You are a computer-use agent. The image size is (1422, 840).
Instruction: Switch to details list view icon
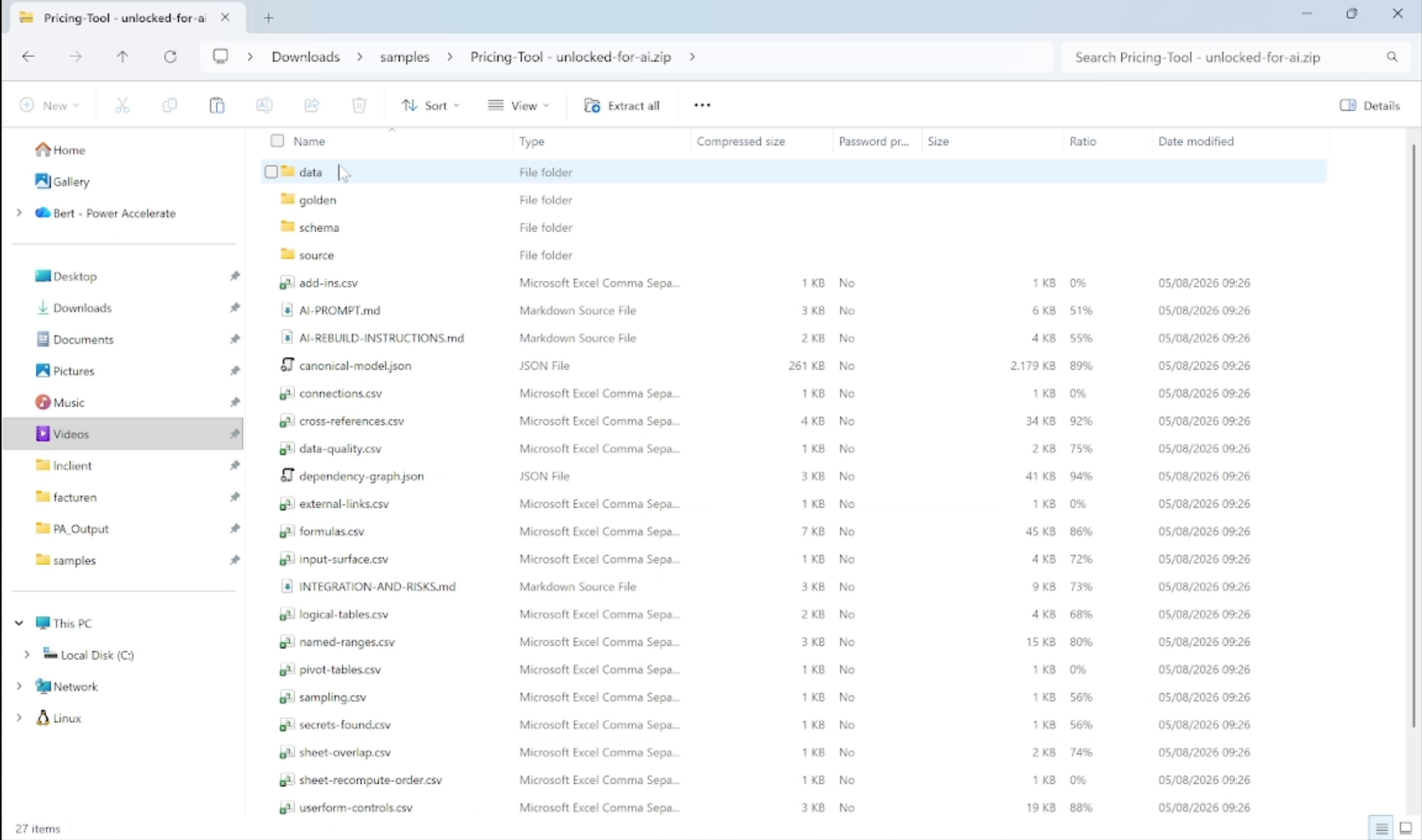pos(1382,828)
